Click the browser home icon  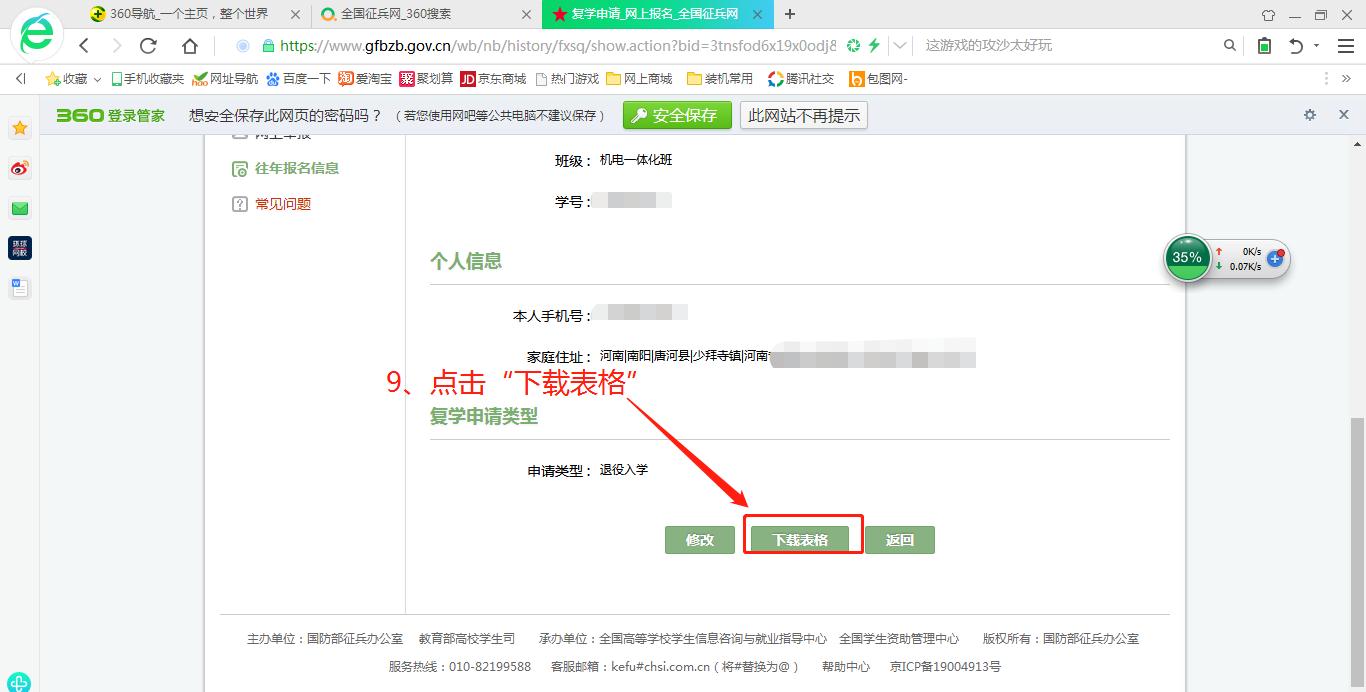click(x=190, y=46)
